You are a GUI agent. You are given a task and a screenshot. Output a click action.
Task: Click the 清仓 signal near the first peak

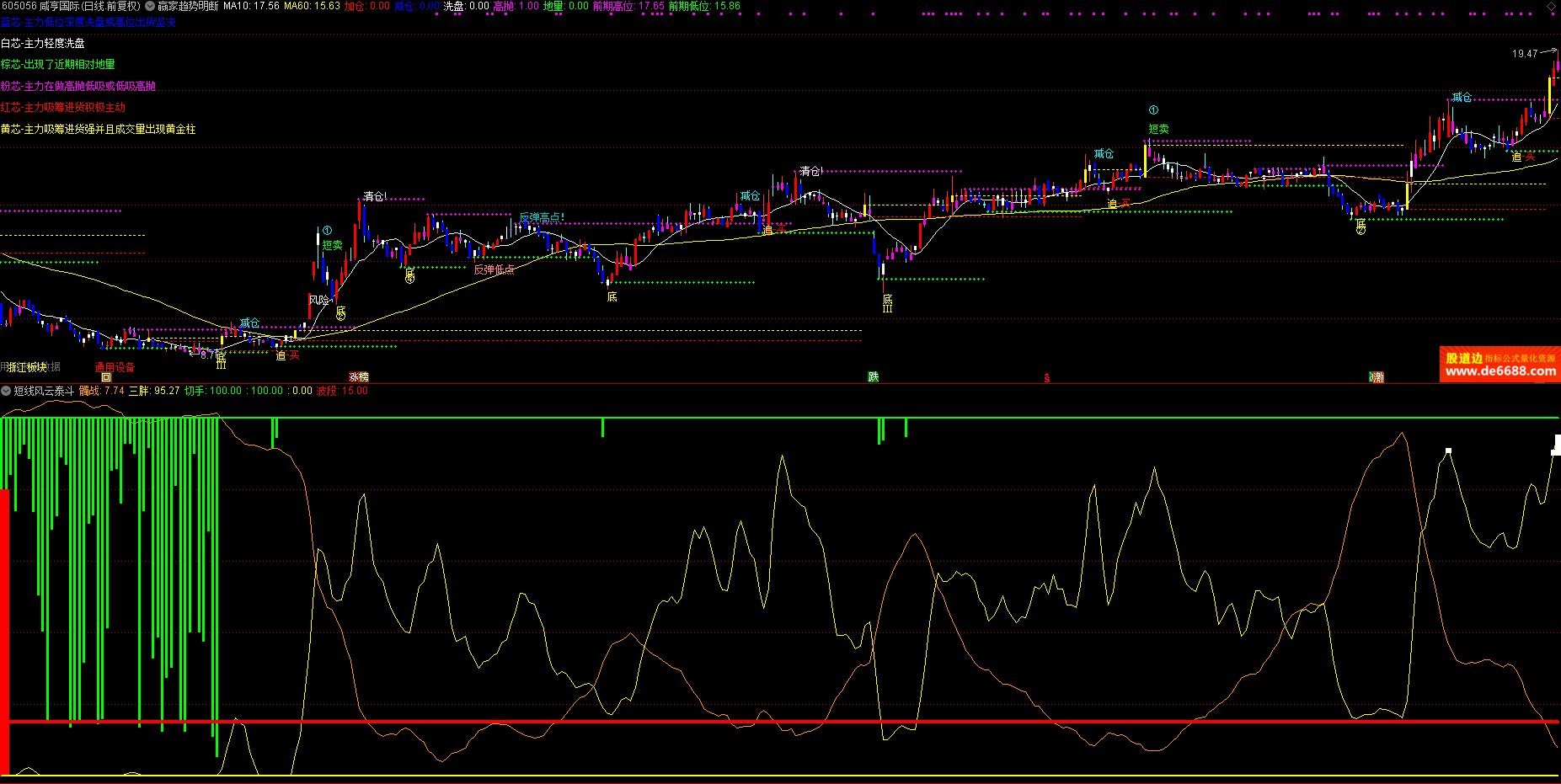click(x=374, y=196)
